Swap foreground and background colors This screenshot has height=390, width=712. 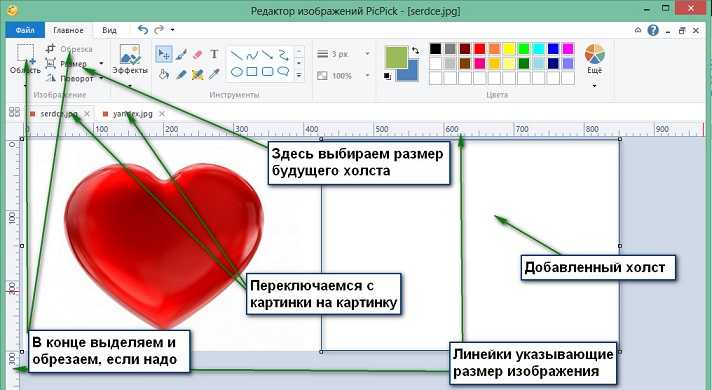click(x=415, y=50)
